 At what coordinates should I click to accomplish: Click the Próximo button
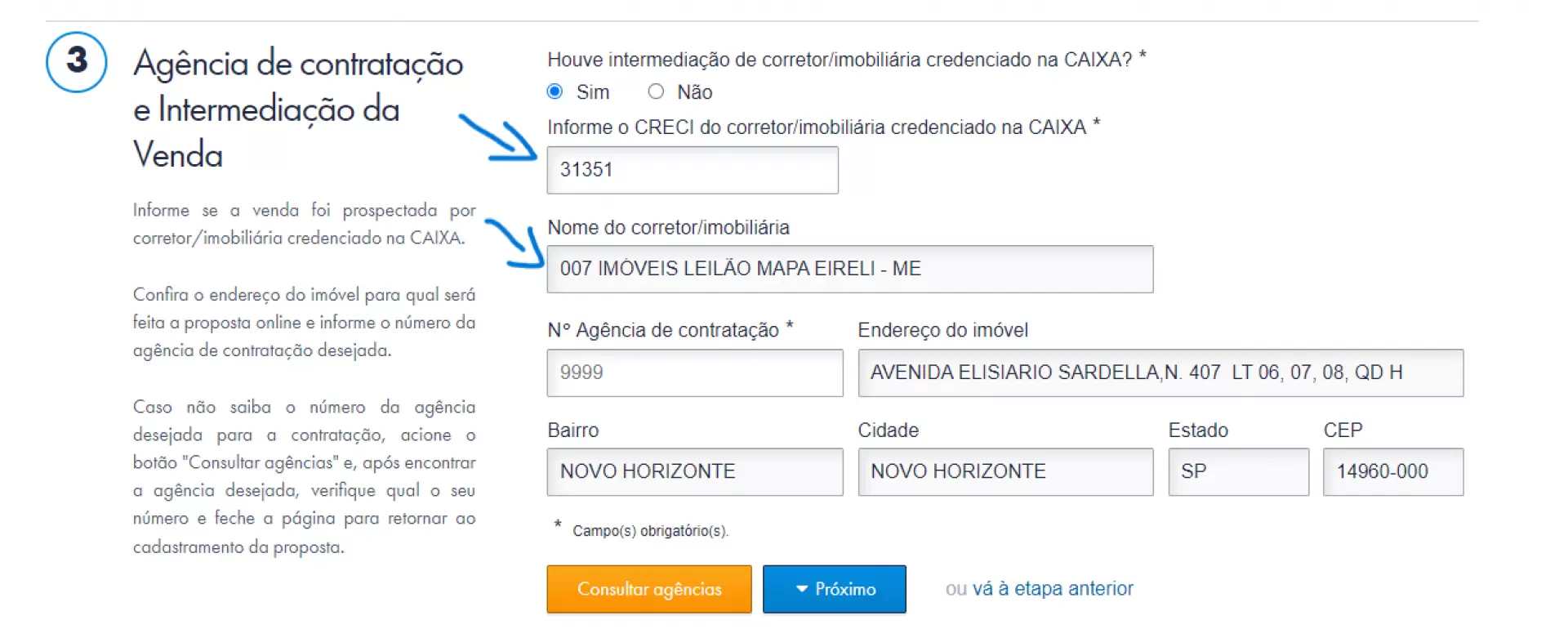(x=835, y=589)
